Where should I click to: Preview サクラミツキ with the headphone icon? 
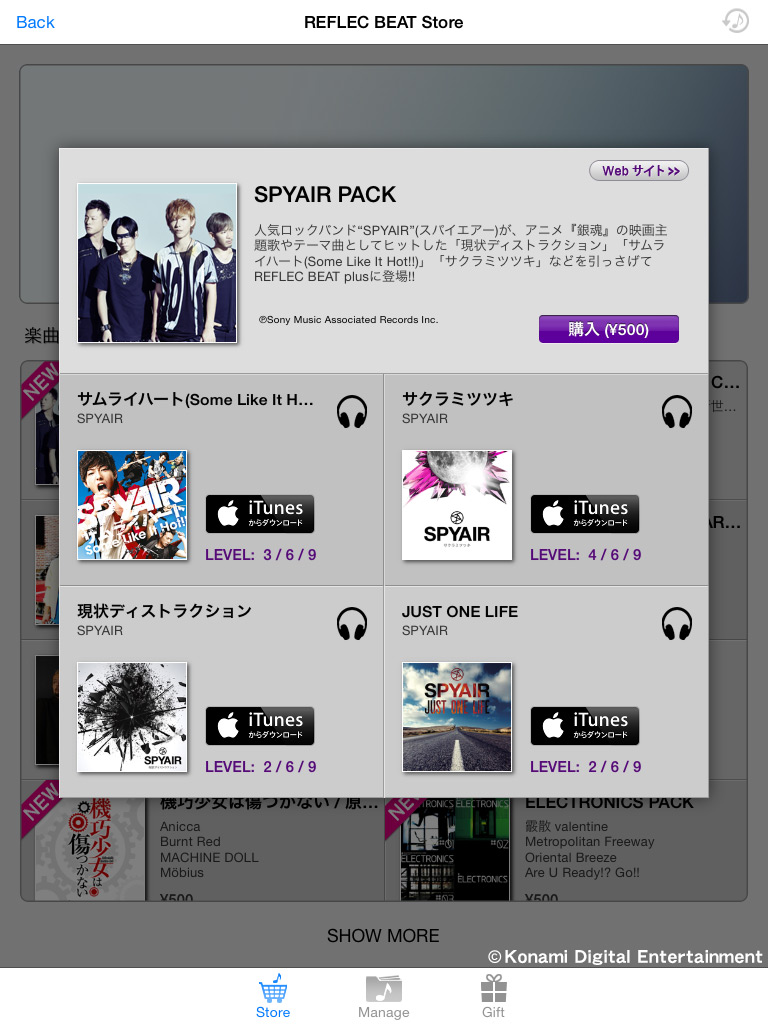[677, 411]
